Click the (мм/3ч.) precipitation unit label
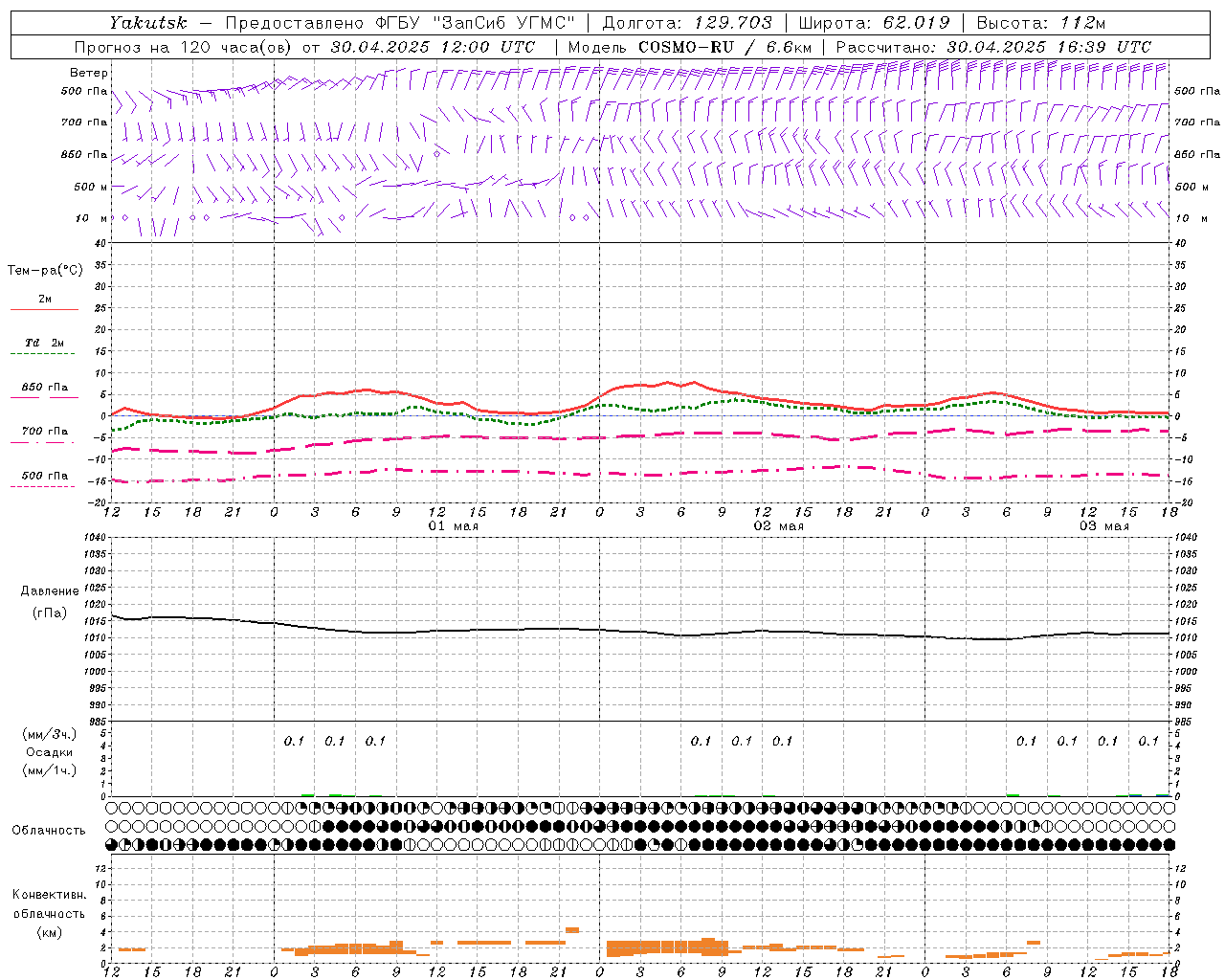 tap(49, 734)
